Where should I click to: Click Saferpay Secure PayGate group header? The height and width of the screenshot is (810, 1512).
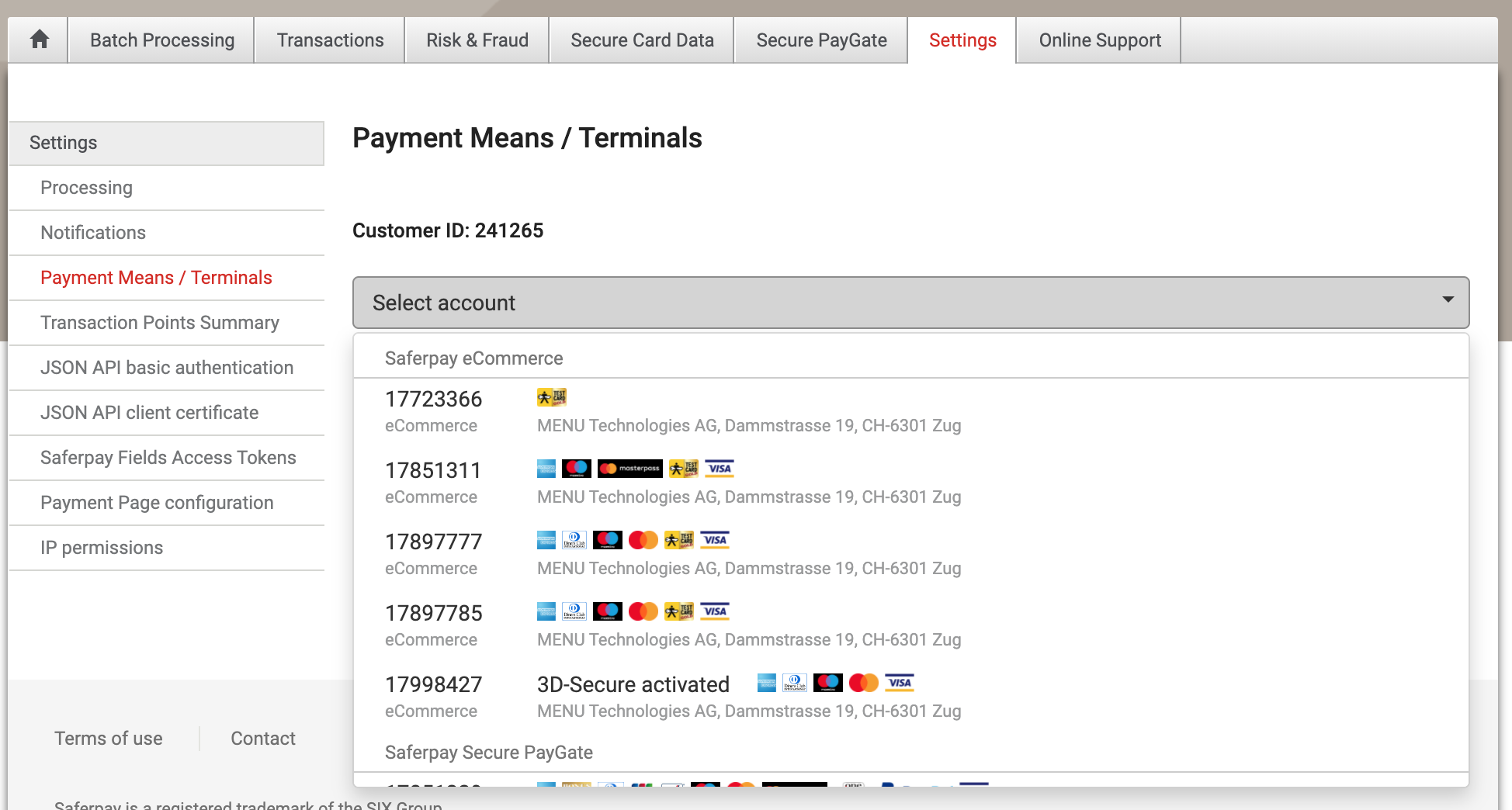pyautogui.click(x=489, y=753)
